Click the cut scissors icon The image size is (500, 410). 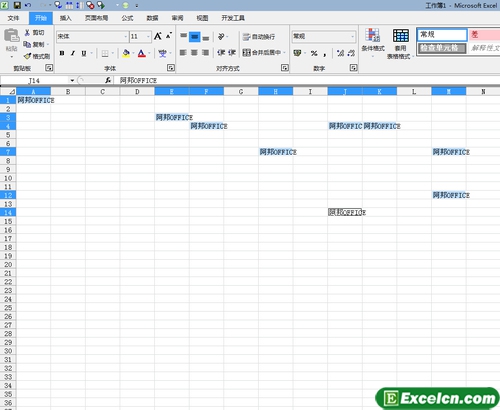click(27, 33)
